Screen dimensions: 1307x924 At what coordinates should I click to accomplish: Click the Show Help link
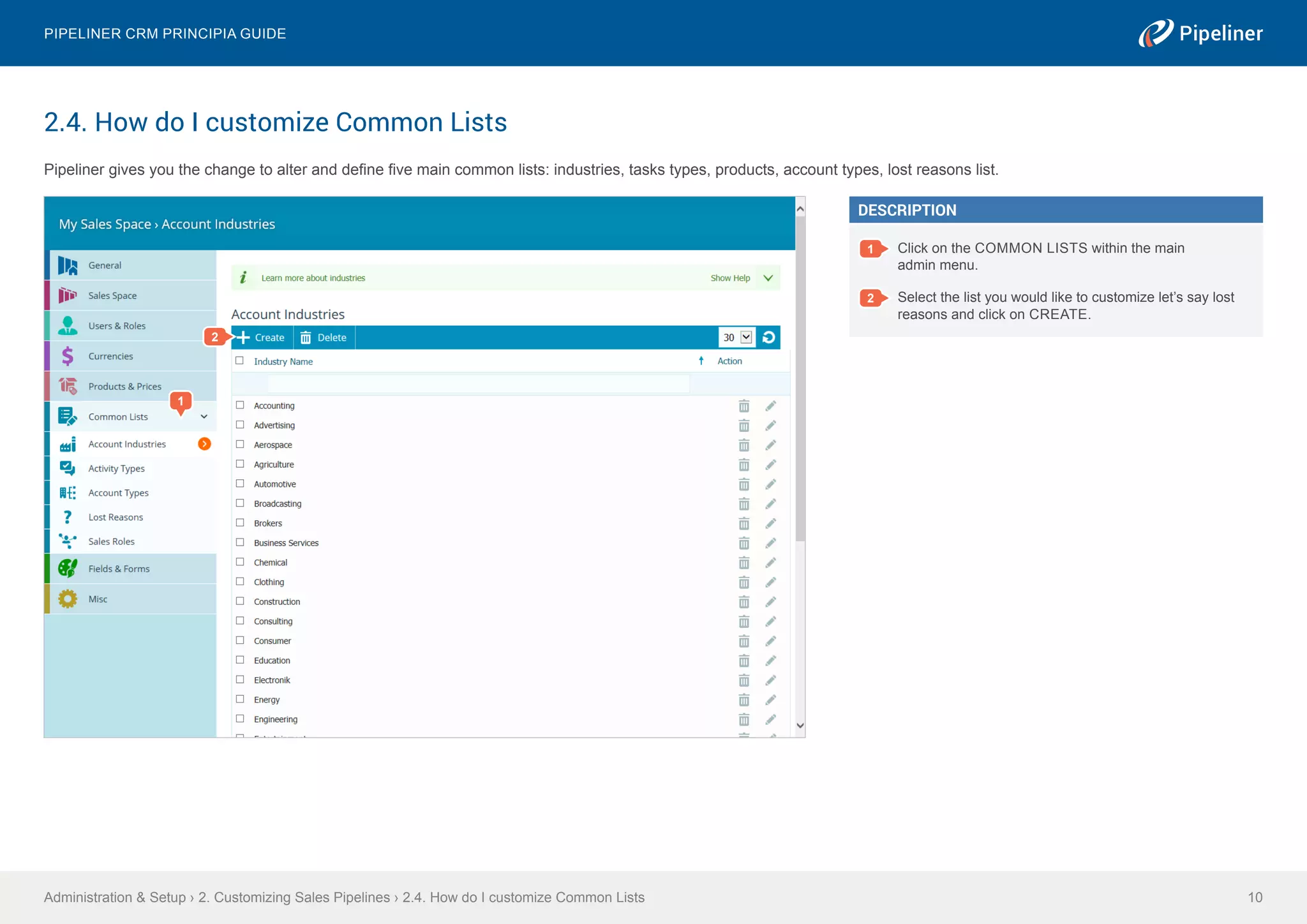pyautogui.click(x=730, y=278)
